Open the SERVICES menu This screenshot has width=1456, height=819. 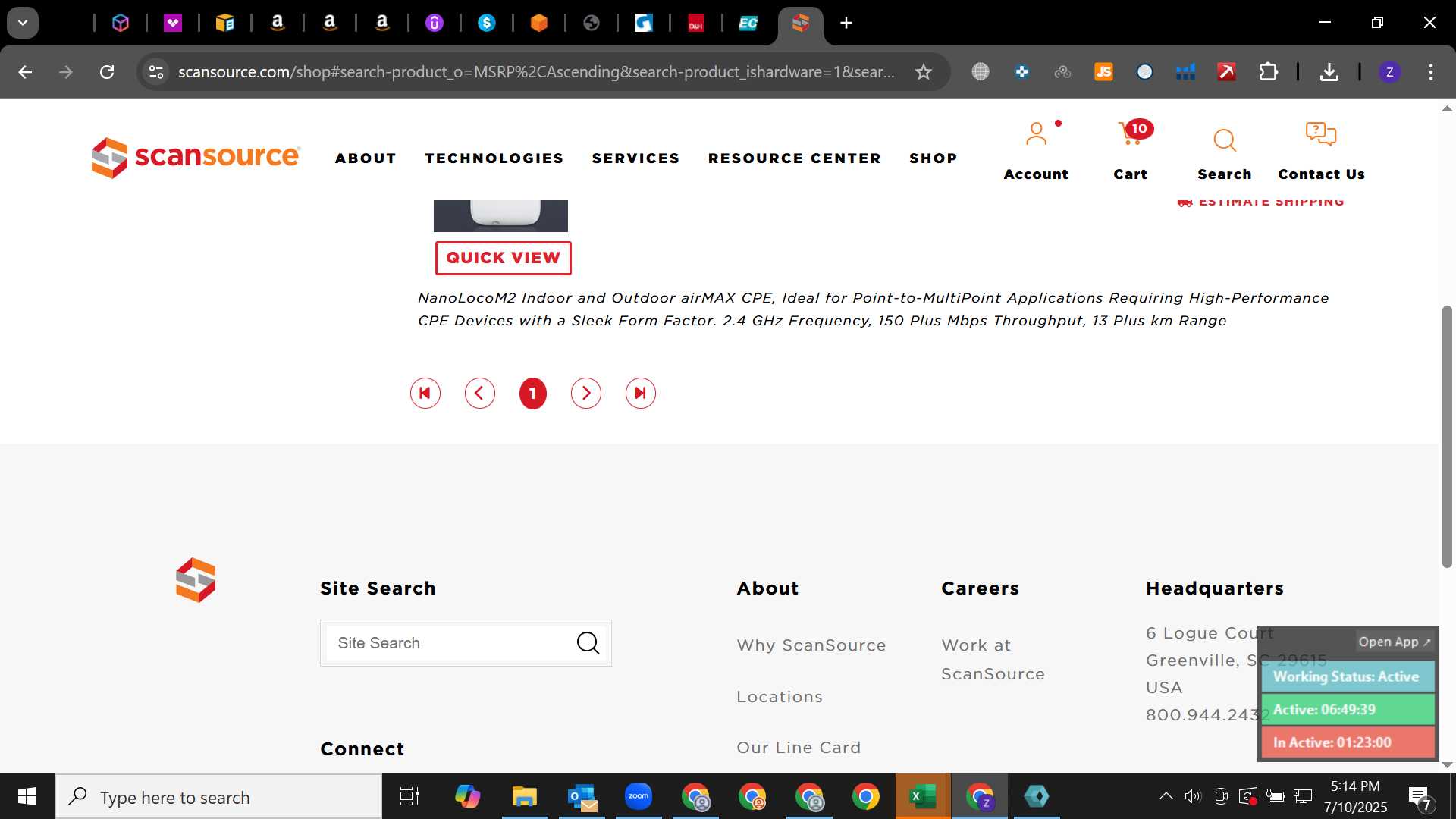[635, 158]
